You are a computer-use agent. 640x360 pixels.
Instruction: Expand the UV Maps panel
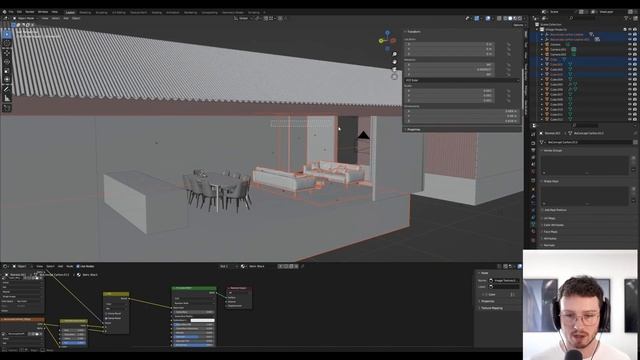[x=549, y=218]
